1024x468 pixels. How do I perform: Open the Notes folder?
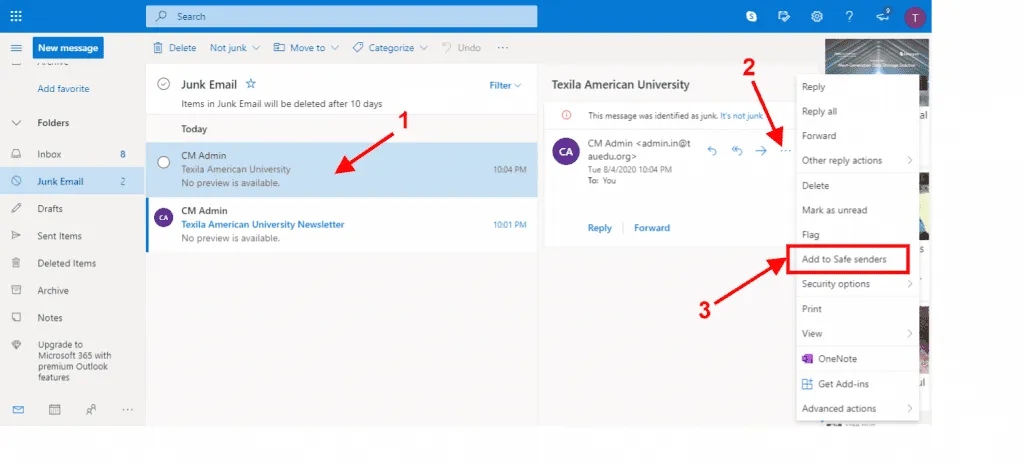coord(72,318)
